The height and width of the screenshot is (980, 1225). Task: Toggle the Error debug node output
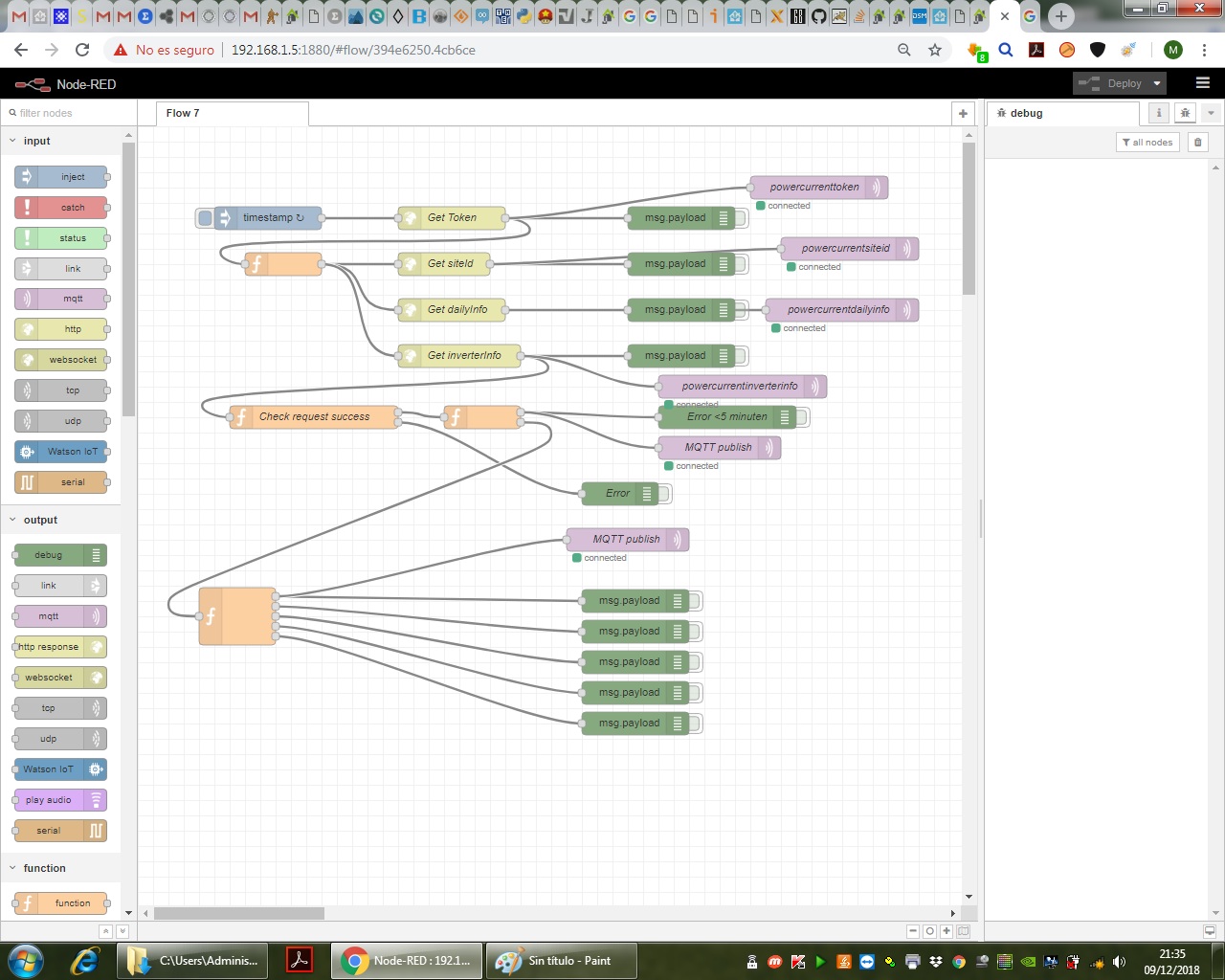(x=664, y=494)
